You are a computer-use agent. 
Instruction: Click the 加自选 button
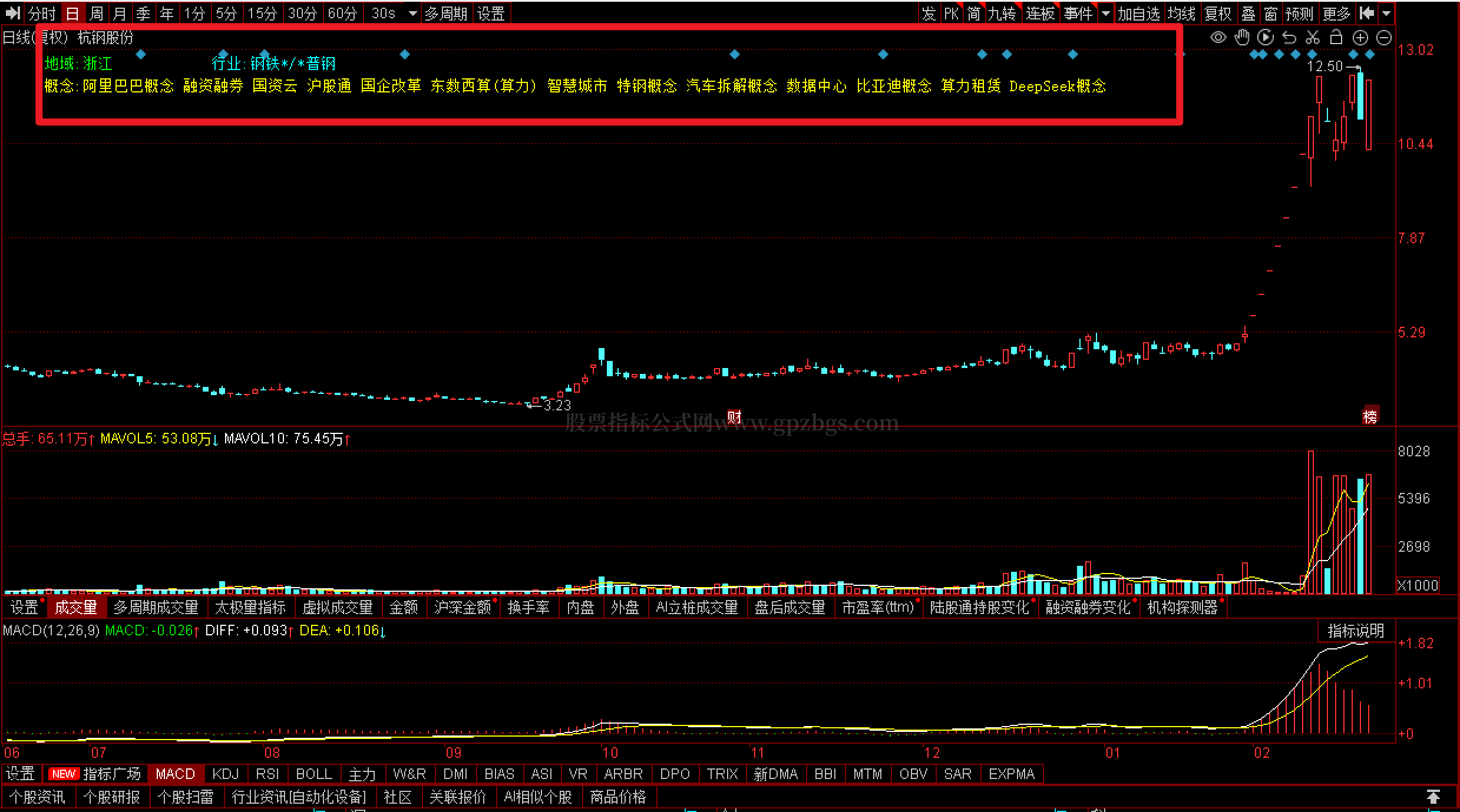(x=1138, y=13)
